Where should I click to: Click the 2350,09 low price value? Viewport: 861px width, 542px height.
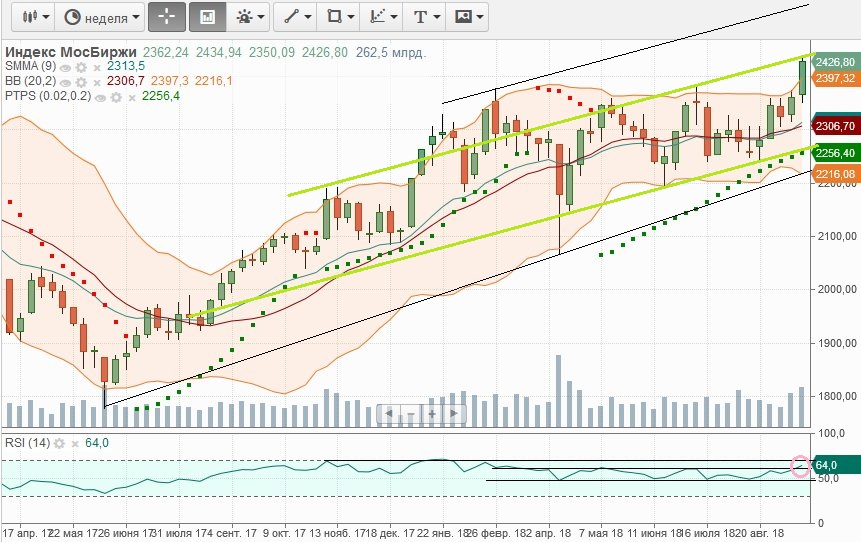pyautogui.click(x=272, y=53)
